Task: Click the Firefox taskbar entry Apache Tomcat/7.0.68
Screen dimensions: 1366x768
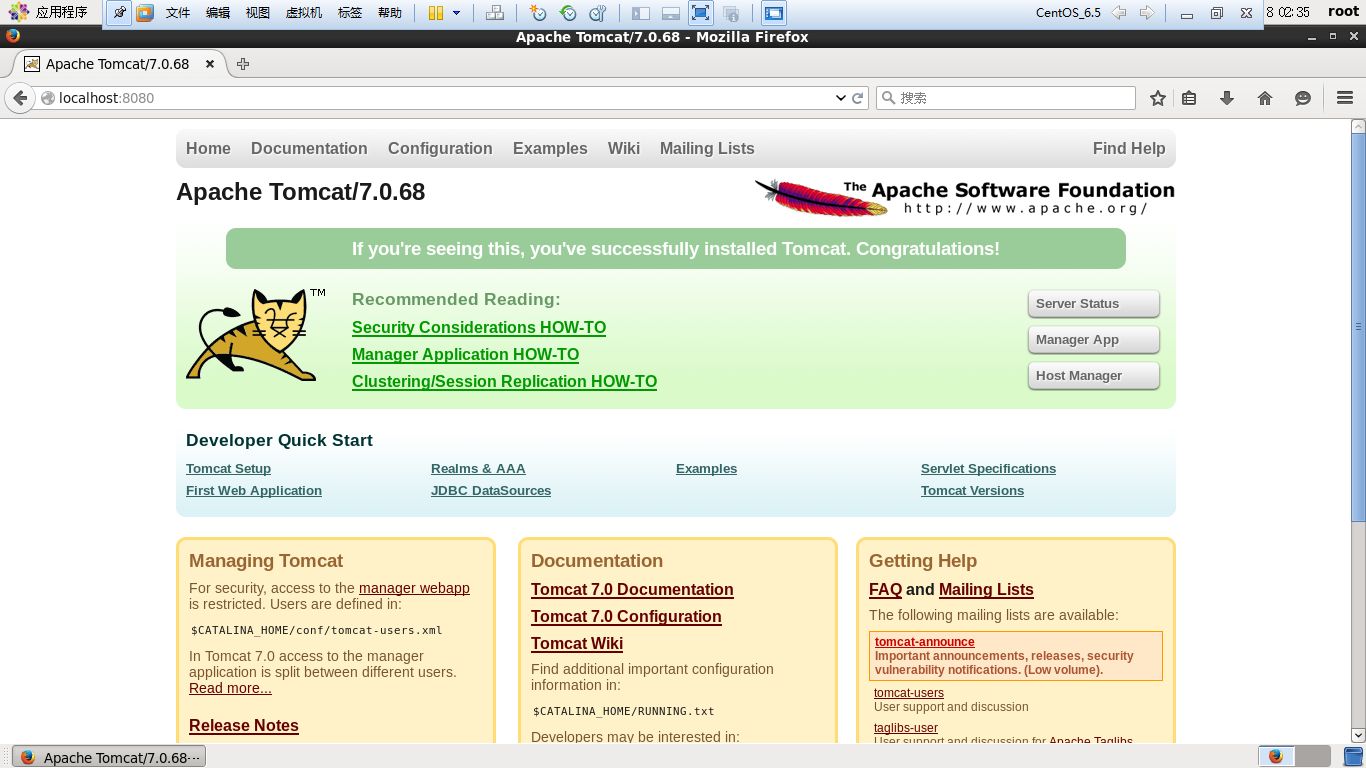Action: [109, 757]
